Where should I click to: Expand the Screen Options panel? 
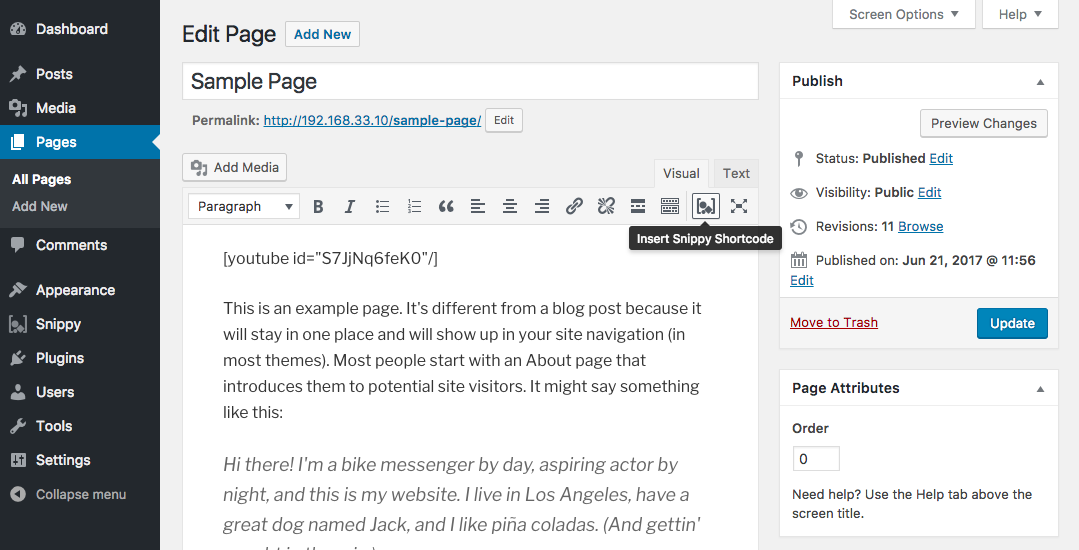point(904,14)
